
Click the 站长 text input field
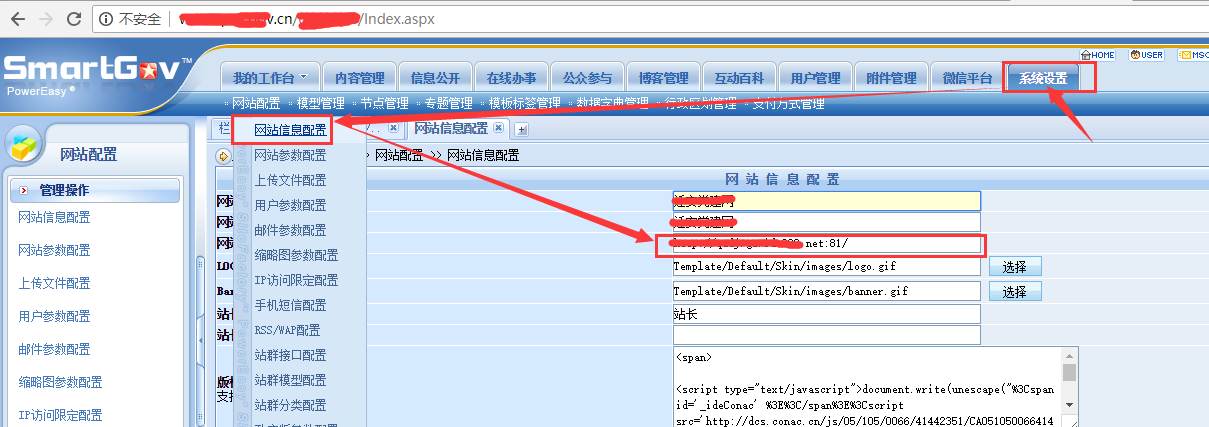826,314
